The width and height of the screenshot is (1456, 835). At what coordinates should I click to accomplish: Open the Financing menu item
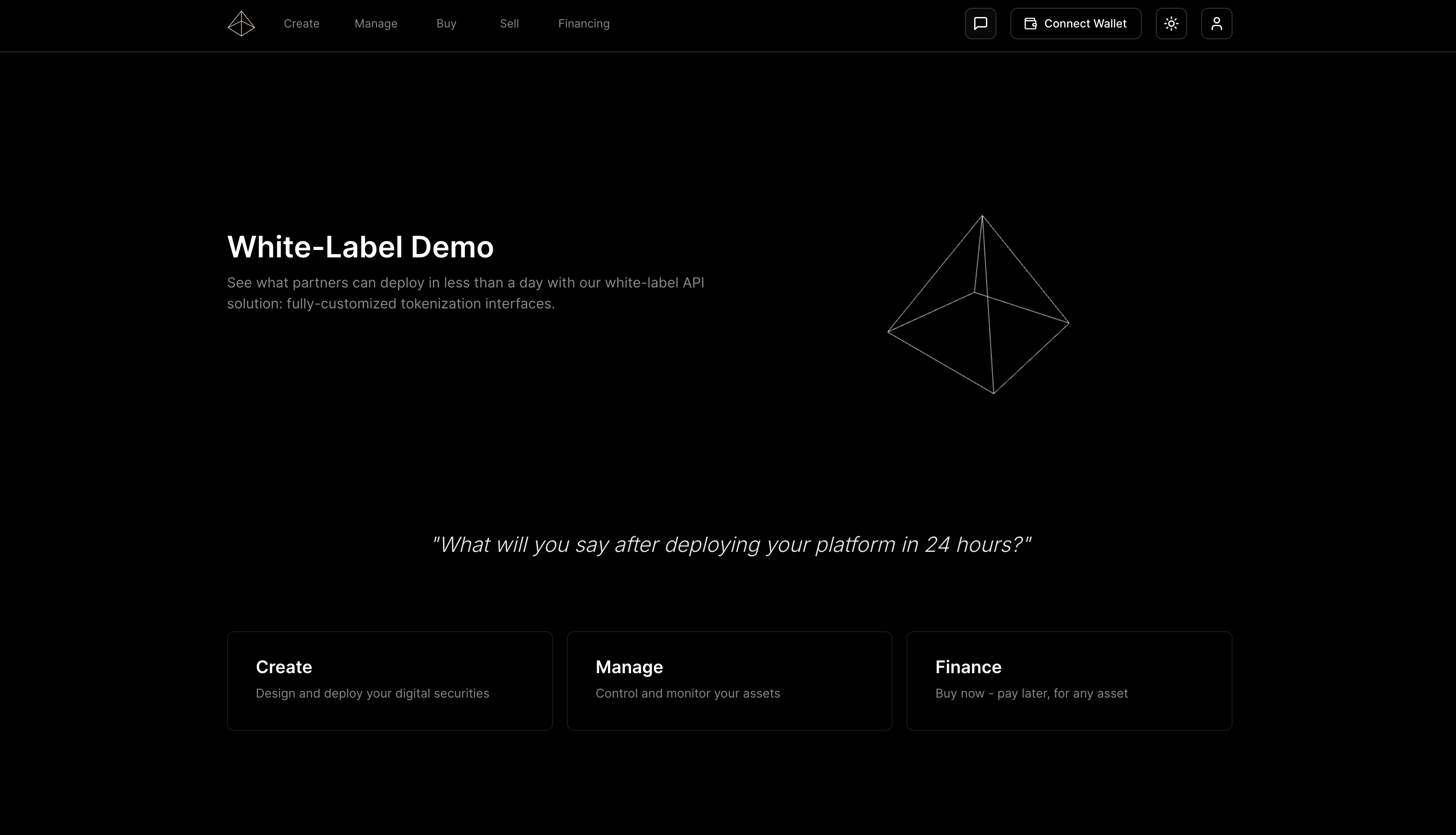584,24
